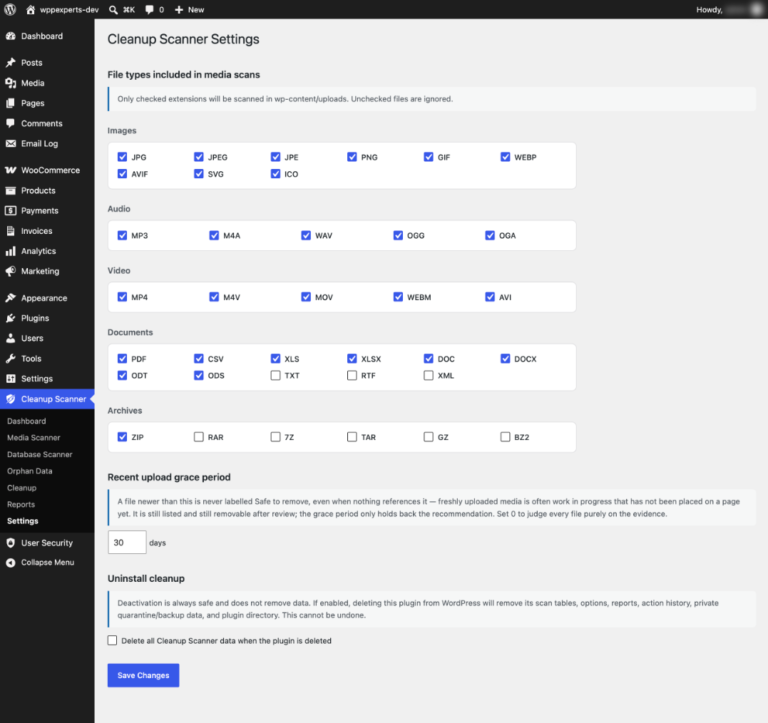768x723 pixels.
Task: Uncheck the XLSX document checkbox
Action: (352, 359)
